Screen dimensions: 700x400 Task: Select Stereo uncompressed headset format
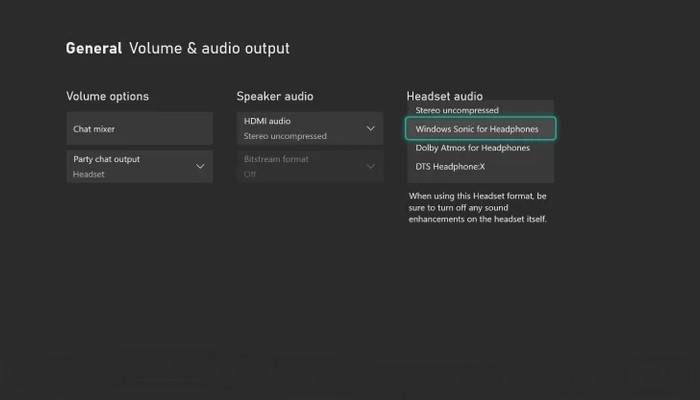[x=480, y=110]
